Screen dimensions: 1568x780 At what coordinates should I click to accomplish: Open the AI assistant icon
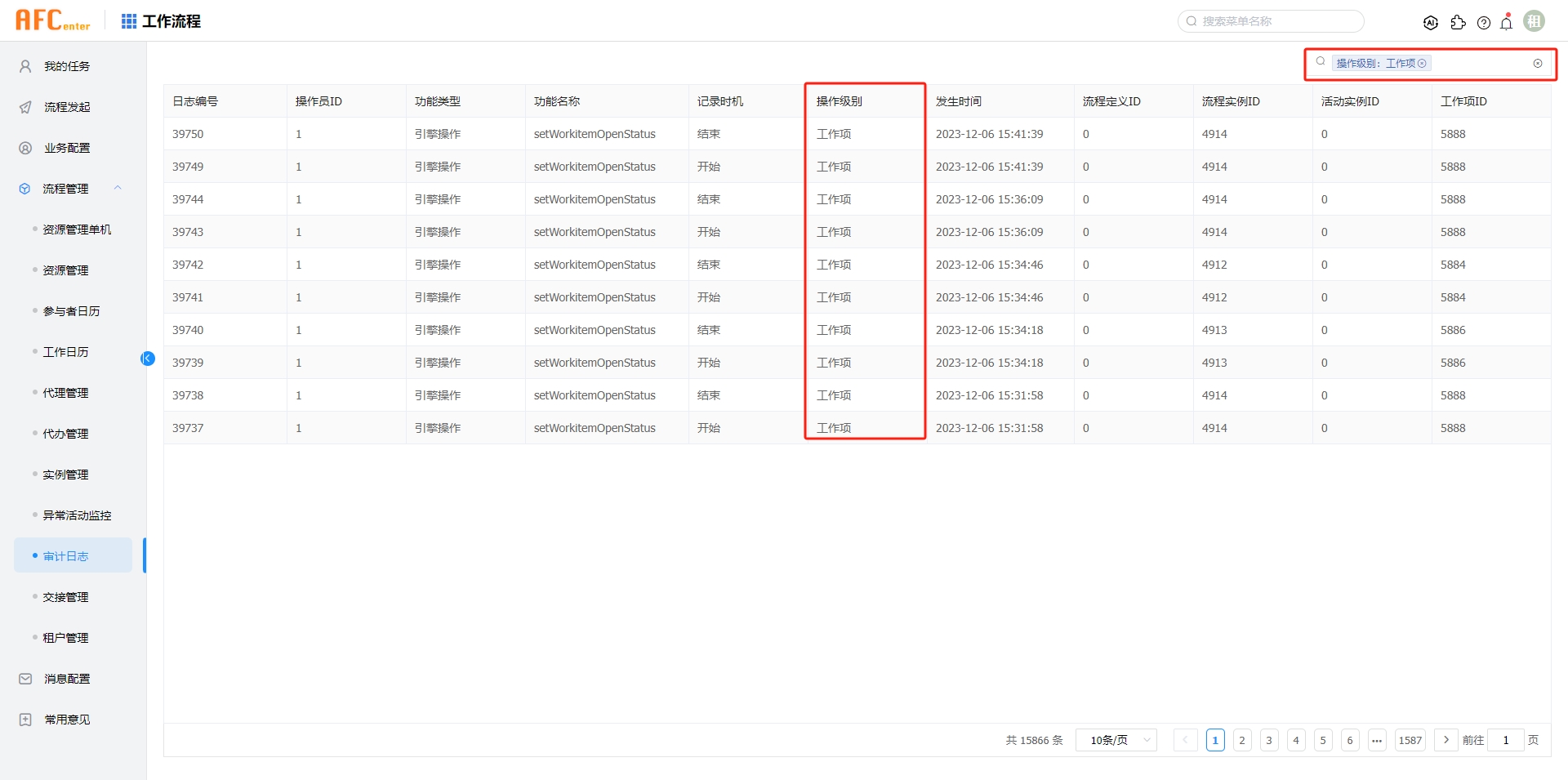[1431, 22]
